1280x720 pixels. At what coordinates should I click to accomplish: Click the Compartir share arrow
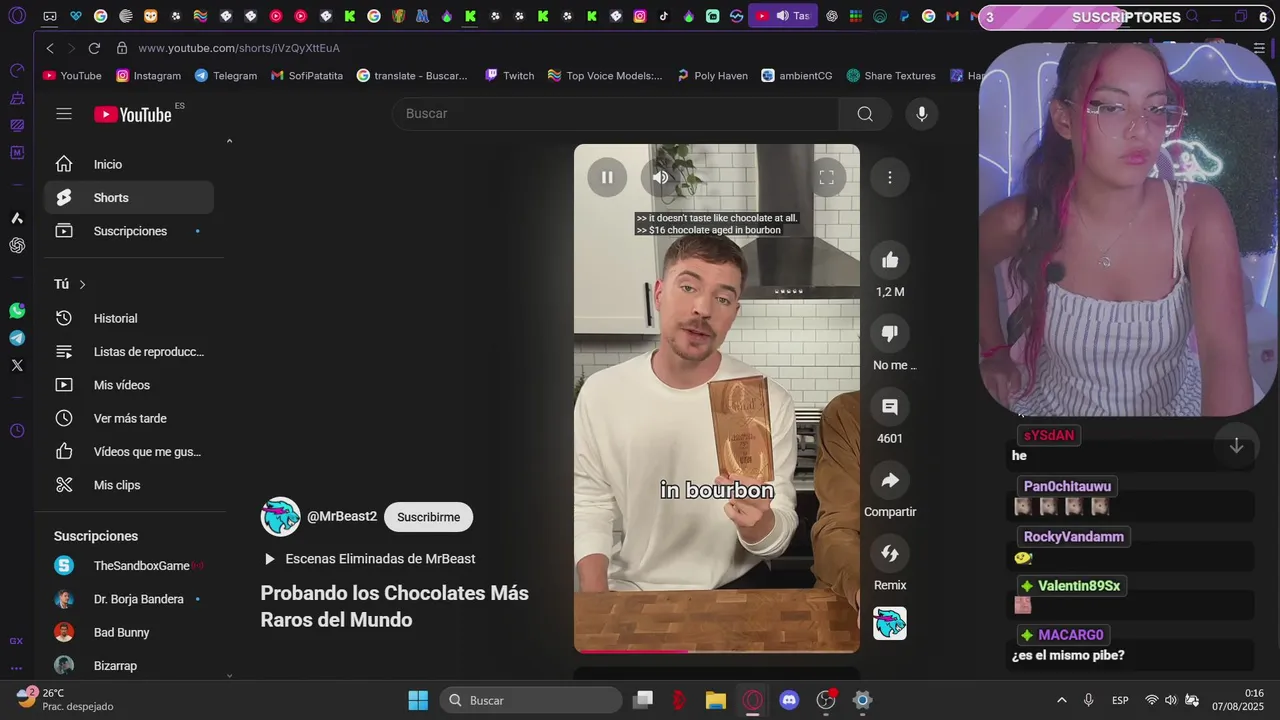889,480
